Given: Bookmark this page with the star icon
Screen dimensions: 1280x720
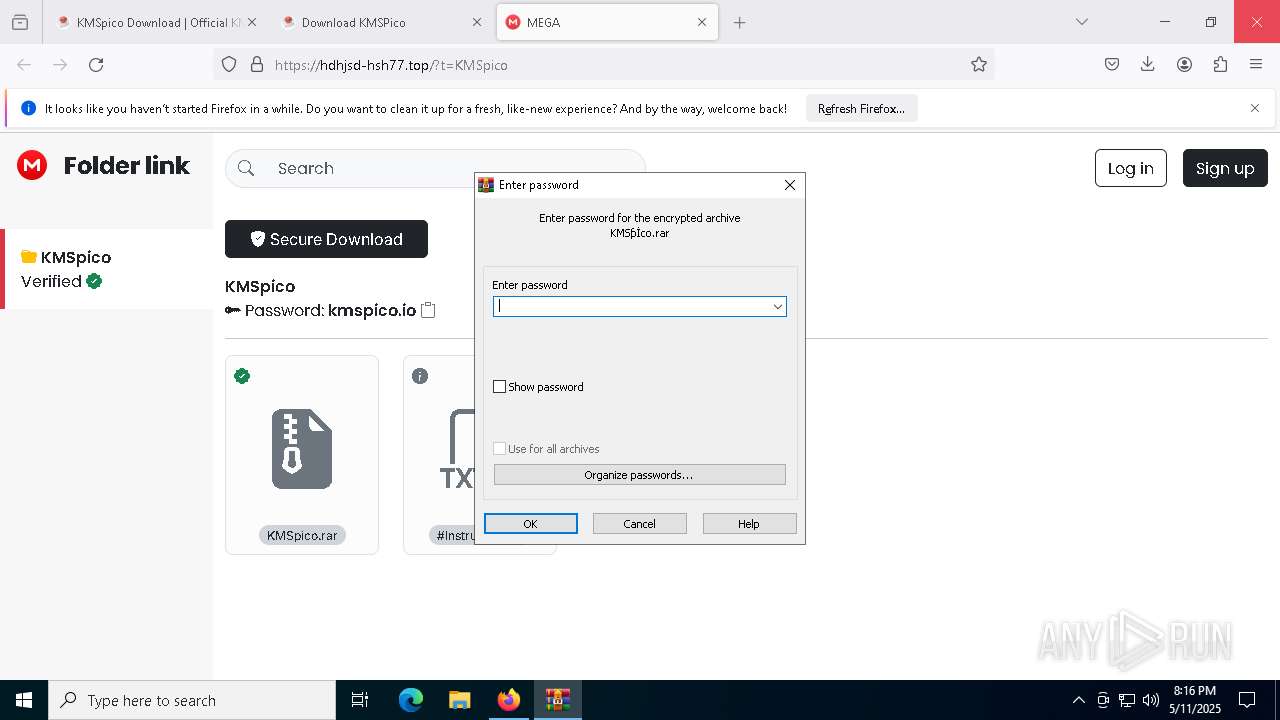Looking at the screenshot, I should pyautogui.click(x=979, y=65).
